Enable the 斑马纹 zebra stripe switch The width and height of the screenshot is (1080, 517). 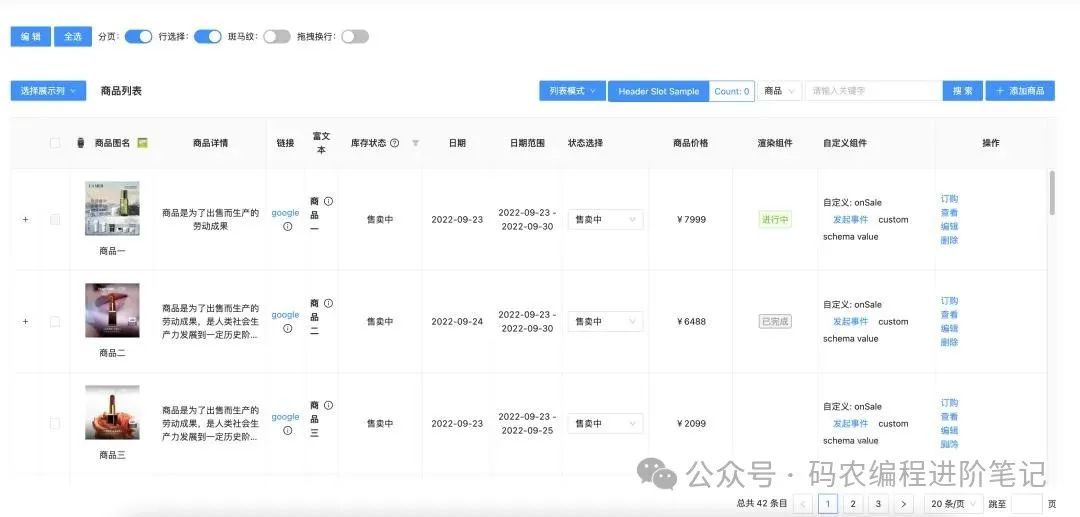tap(277, 36)
